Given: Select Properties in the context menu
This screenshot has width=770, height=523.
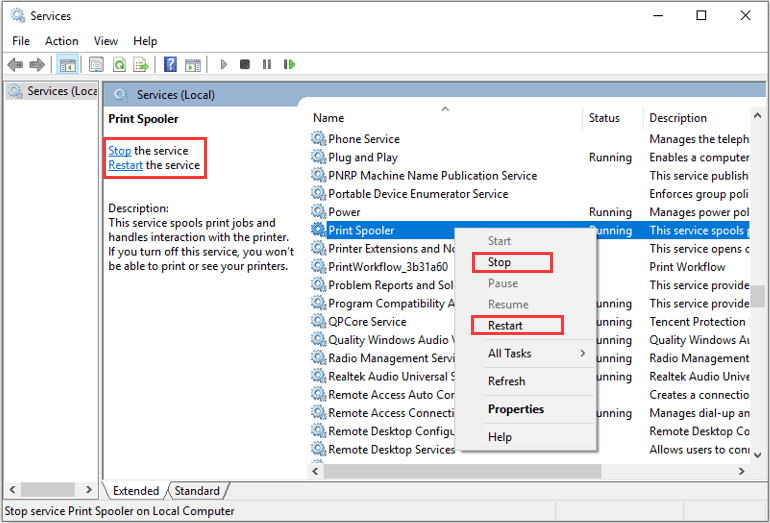Looking at the screenshot, I should [x=515, y=409].
